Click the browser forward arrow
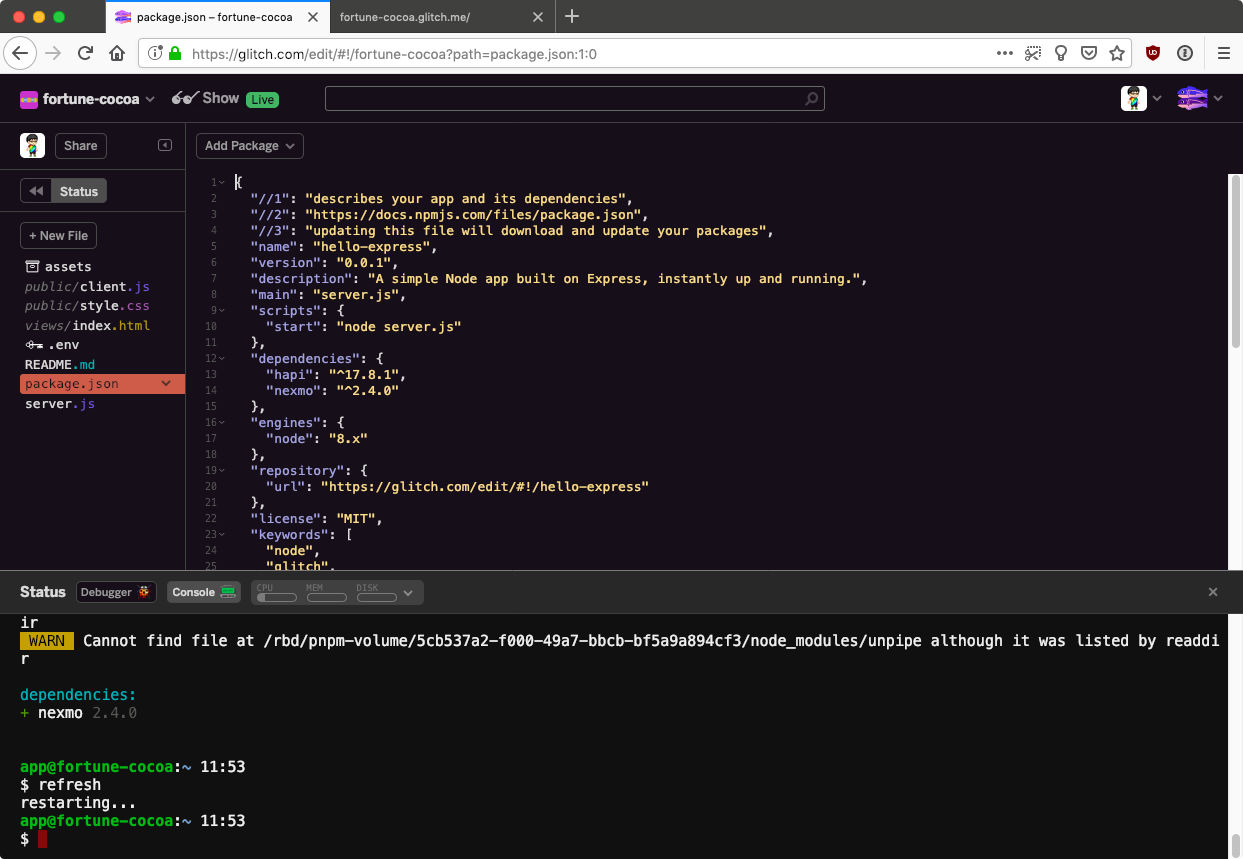 pos(53,53)
